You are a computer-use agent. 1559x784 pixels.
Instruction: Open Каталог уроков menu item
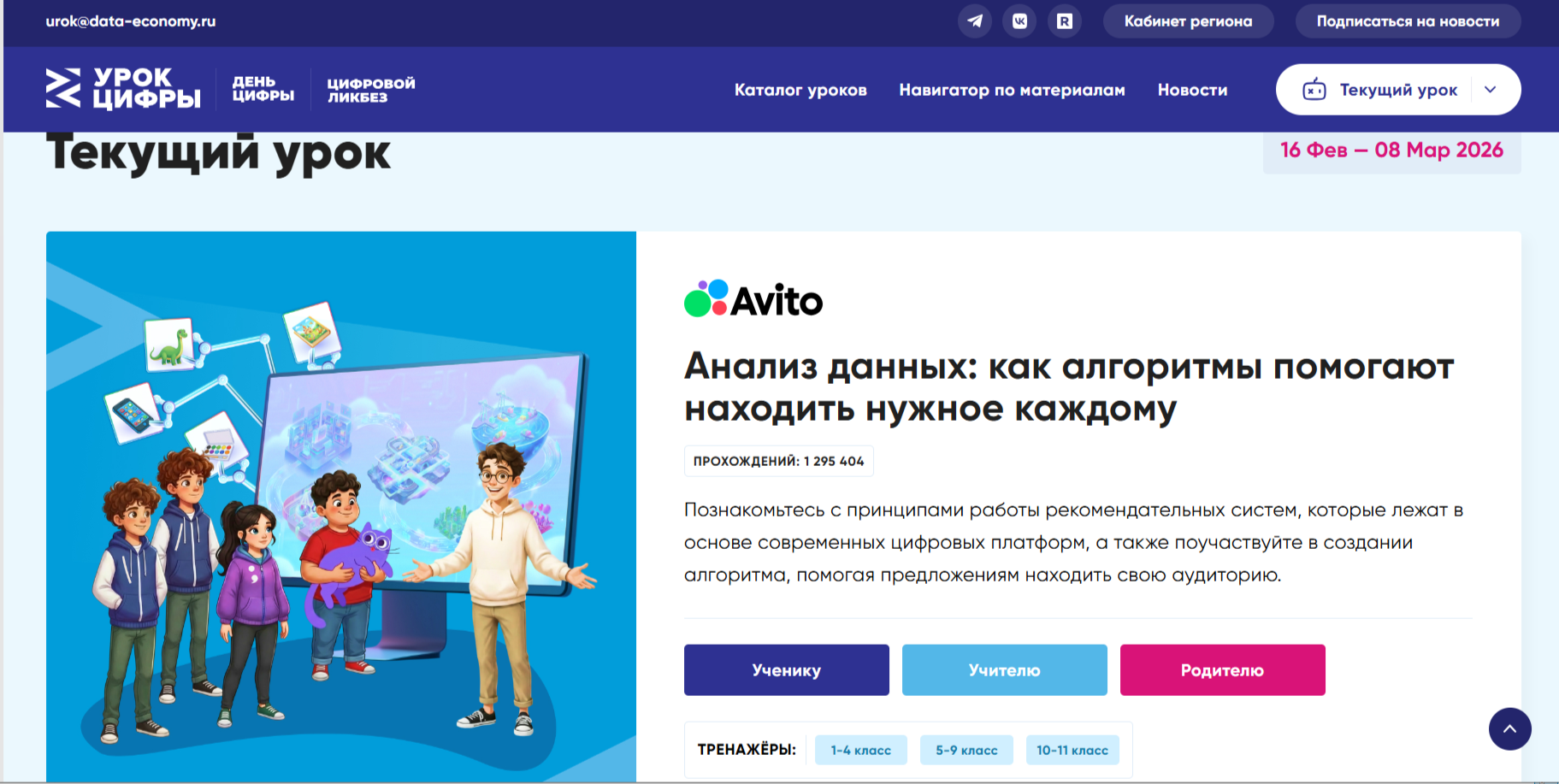800,90
